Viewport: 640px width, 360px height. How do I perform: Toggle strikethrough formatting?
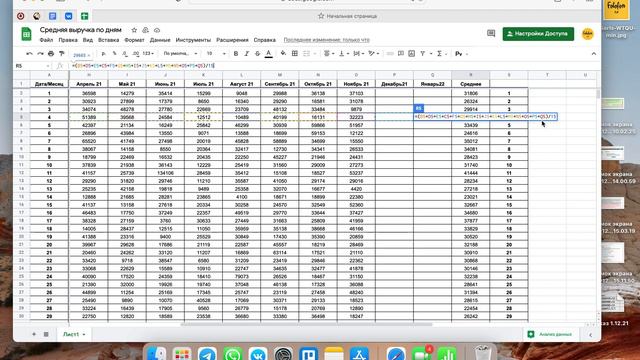tap(257, 53)
